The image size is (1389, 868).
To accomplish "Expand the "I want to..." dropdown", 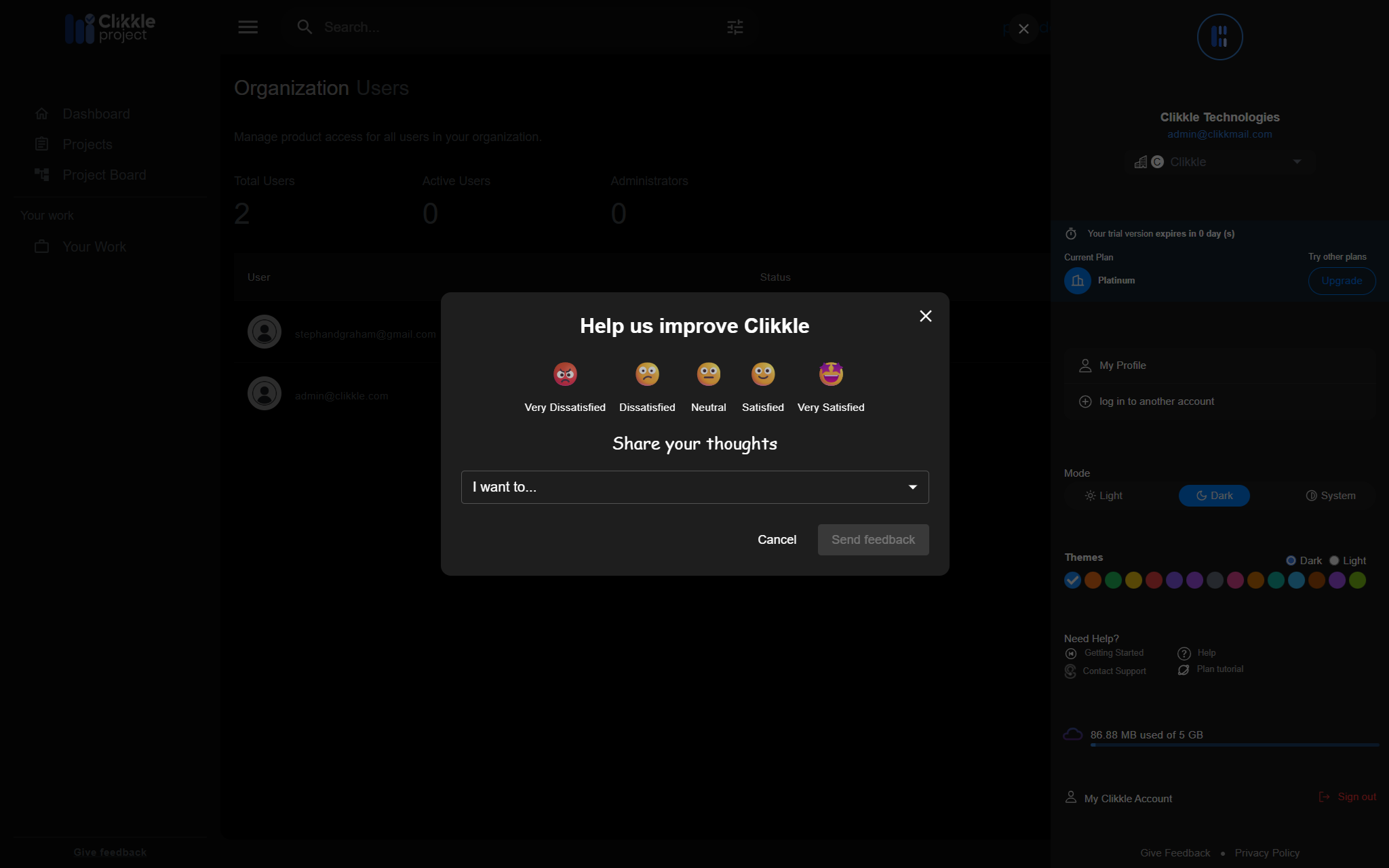I will click(x=694, y=487).
